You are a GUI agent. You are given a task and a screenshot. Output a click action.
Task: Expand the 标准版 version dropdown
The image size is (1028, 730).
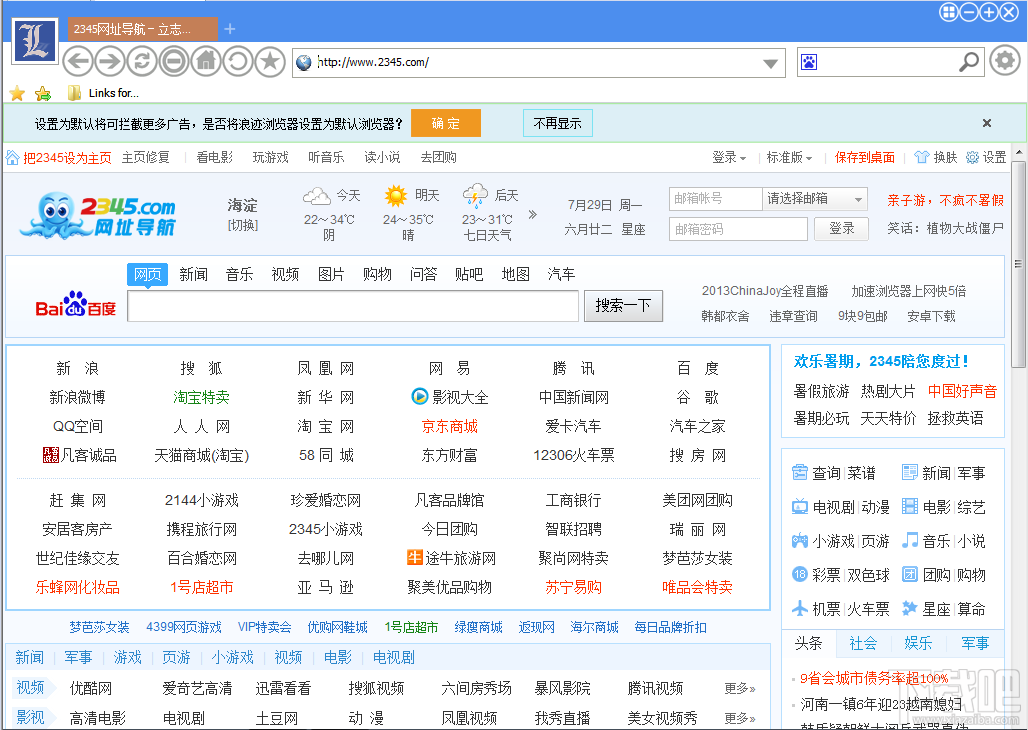(789, 157)
